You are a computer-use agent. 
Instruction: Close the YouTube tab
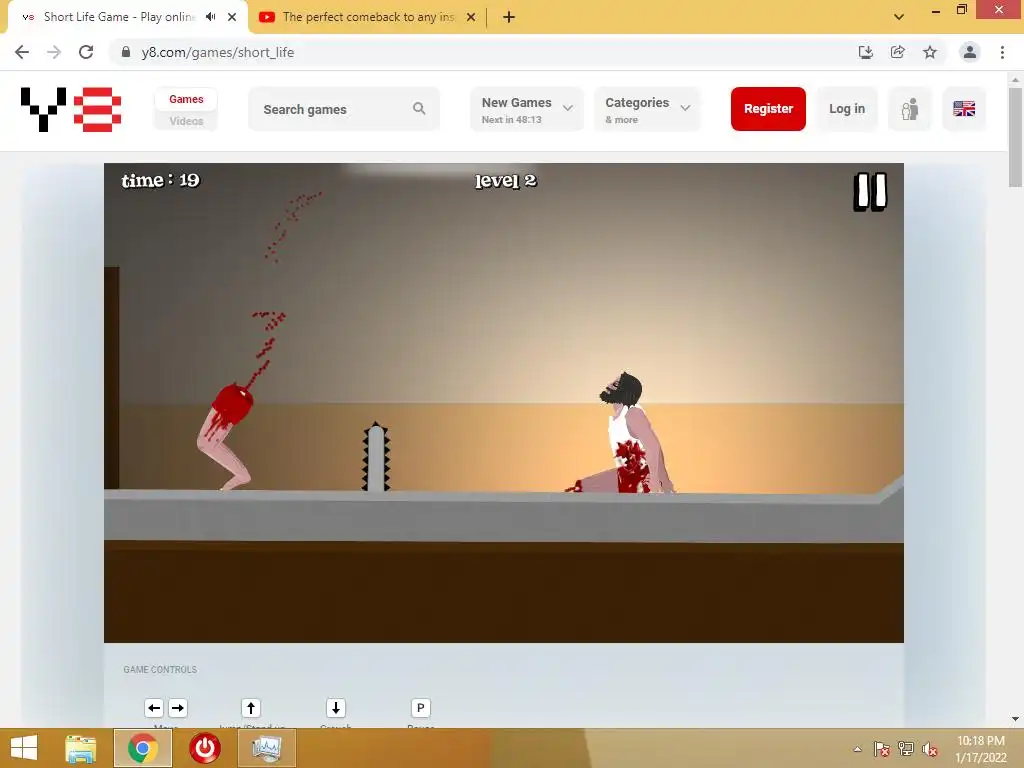coord(471,17)
